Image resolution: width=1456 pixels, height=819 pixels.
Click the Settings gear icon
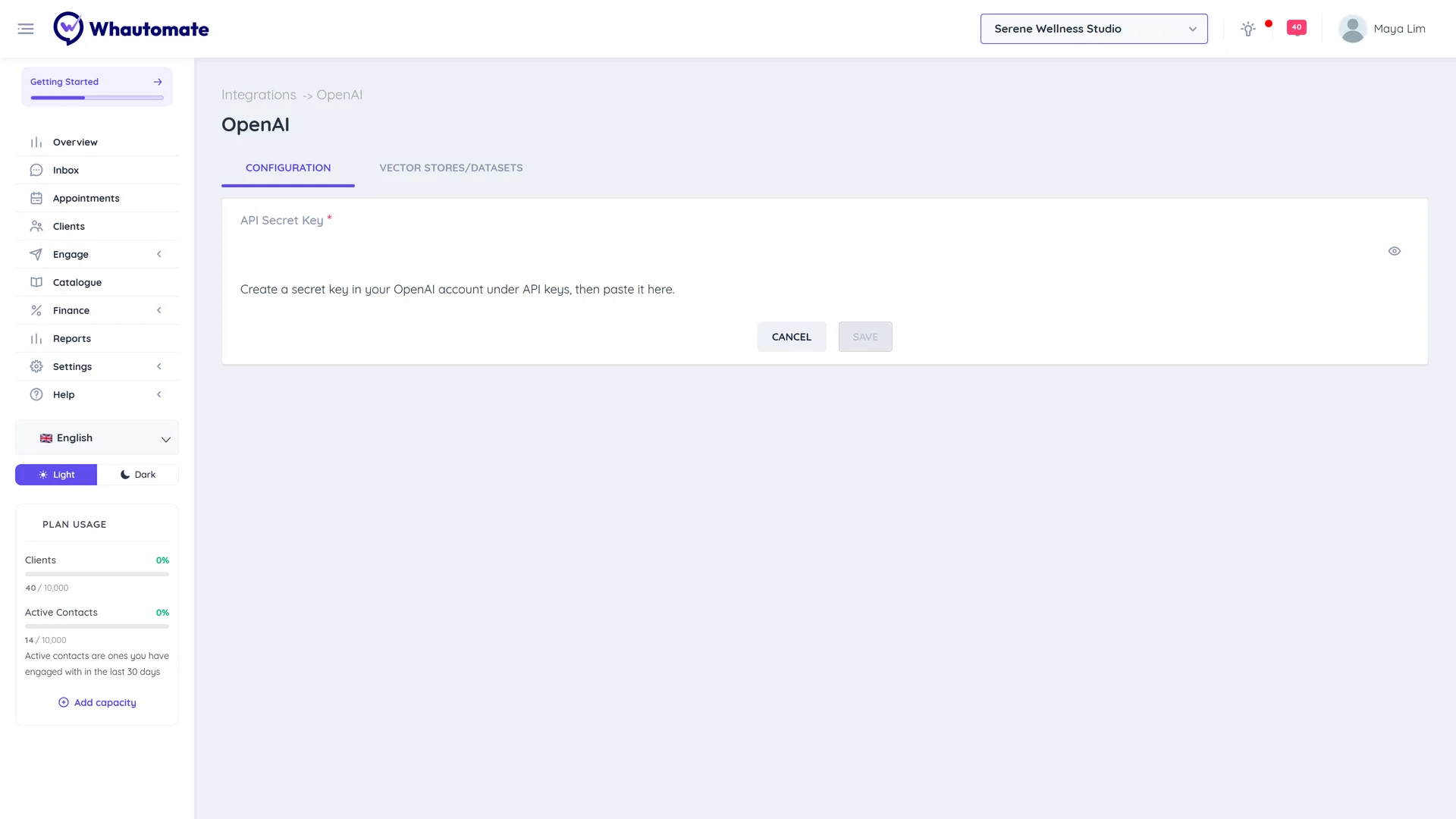(x=36, y=366)
